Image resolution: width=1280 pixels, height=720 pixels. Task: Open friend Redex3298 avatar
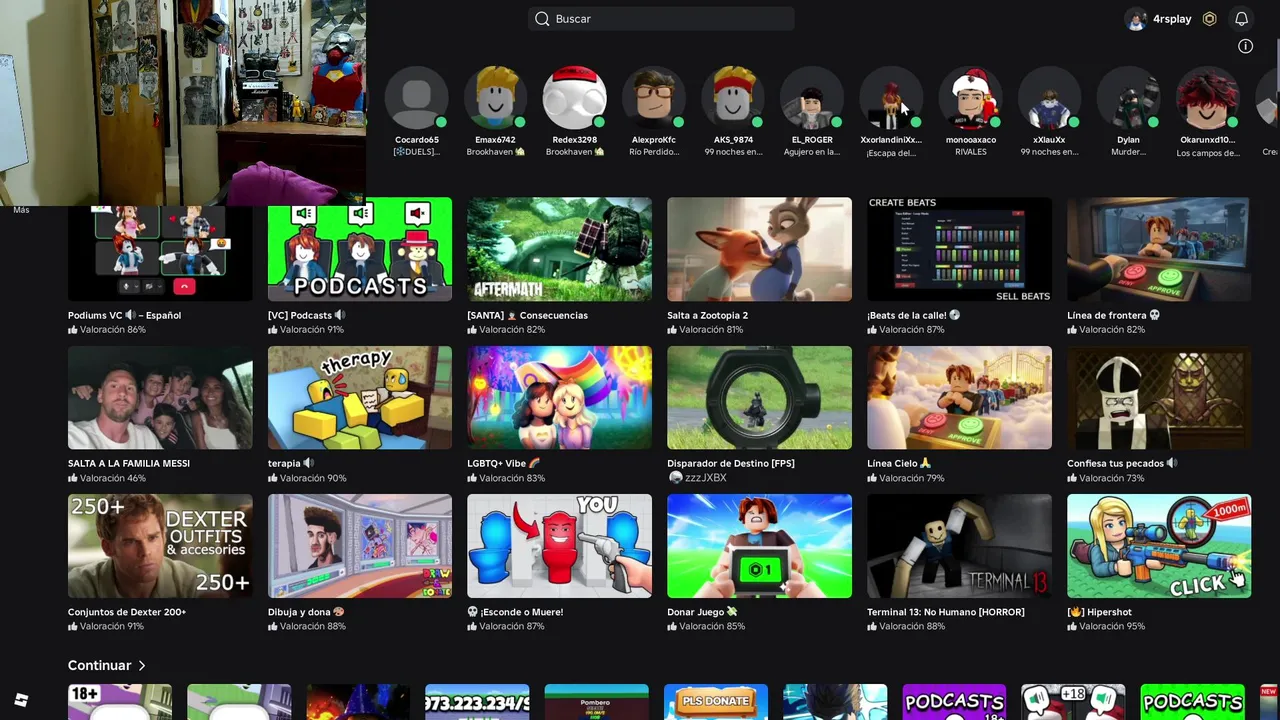(x=574, y=98)
